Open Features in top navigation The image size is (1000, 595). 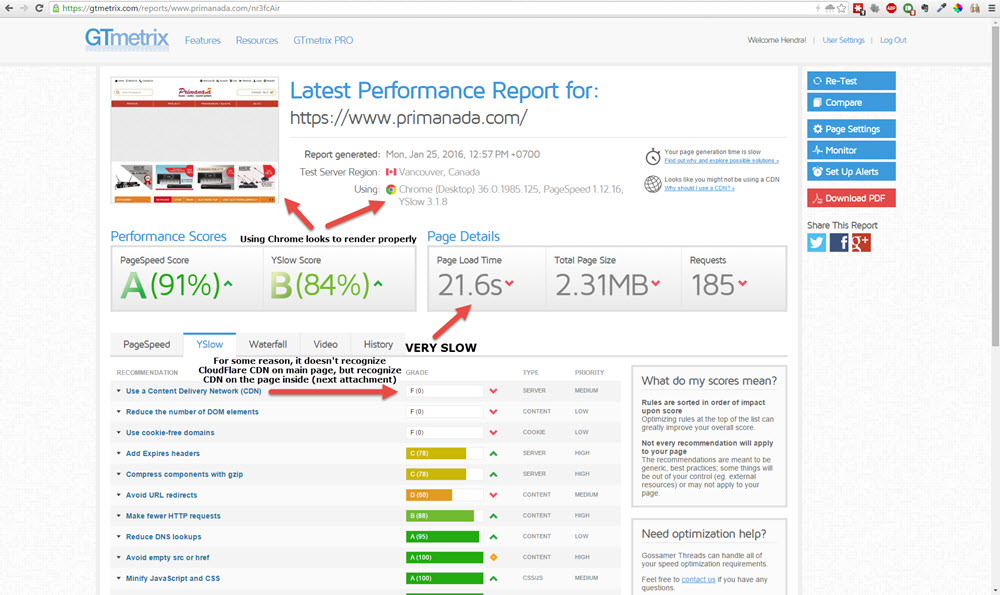pyautogui.click(x=203, y=40)
